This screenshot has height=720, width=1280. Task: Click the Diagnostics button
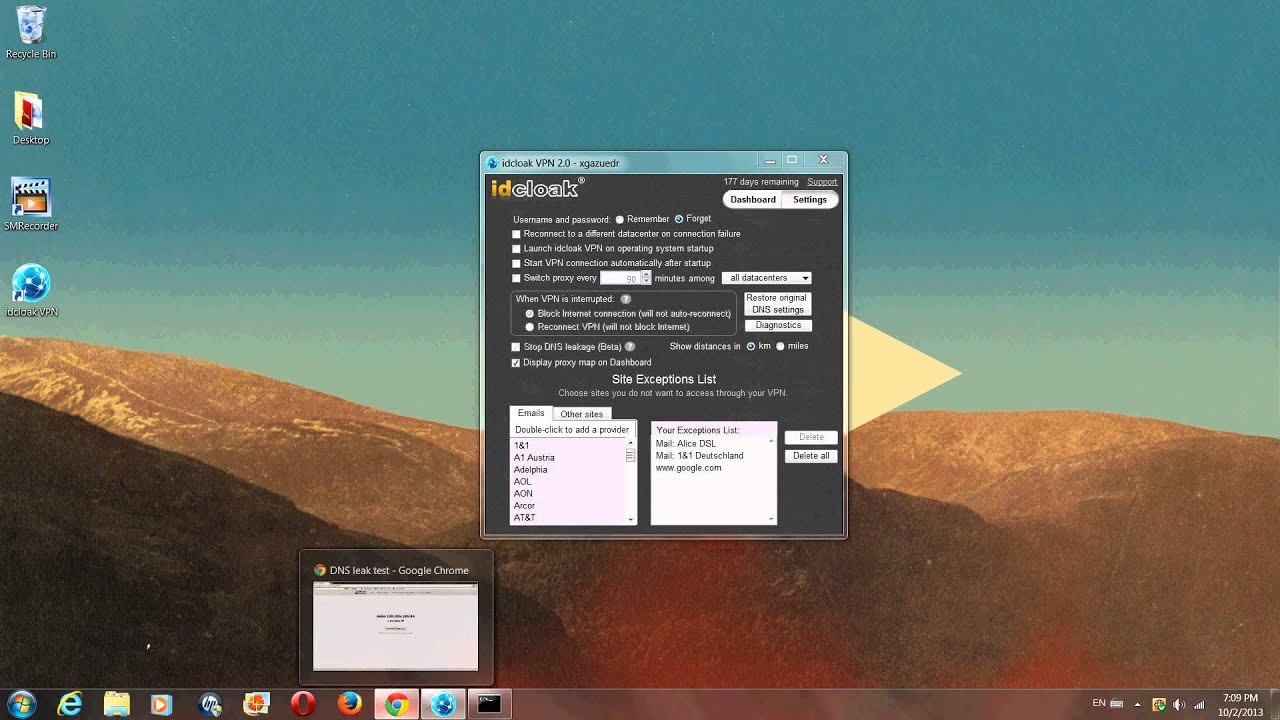click(778, 325)
